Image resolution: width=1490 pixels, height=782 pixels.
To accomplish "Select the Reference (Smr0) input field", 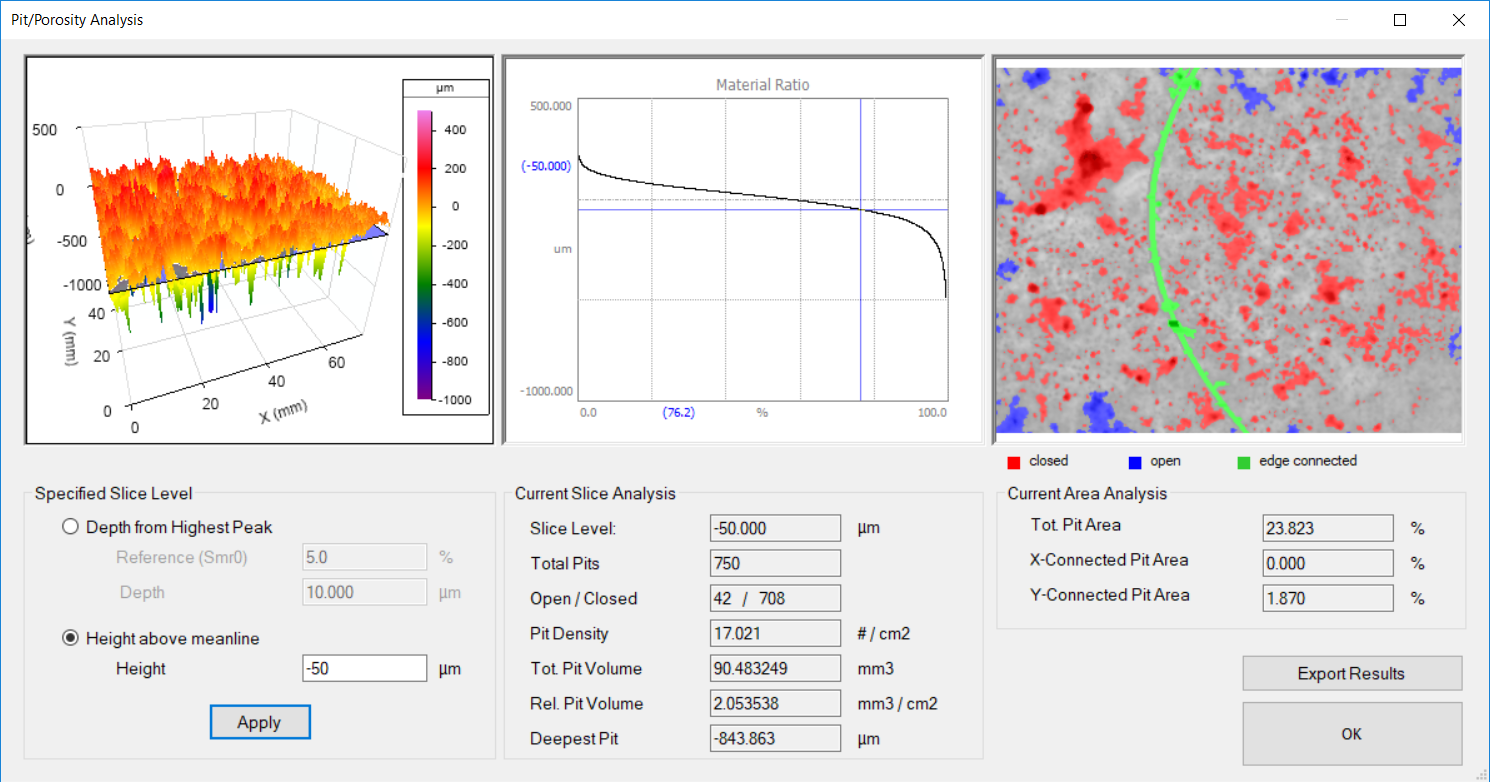I will tap(364, 557).
